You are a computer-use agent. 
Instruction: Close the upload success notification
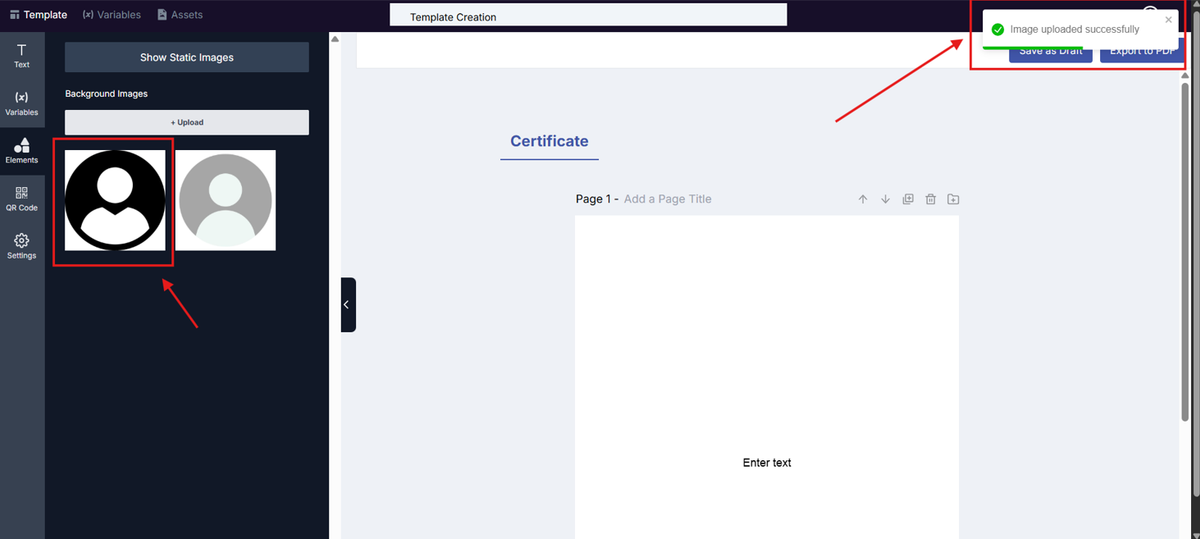point(1168,19)
